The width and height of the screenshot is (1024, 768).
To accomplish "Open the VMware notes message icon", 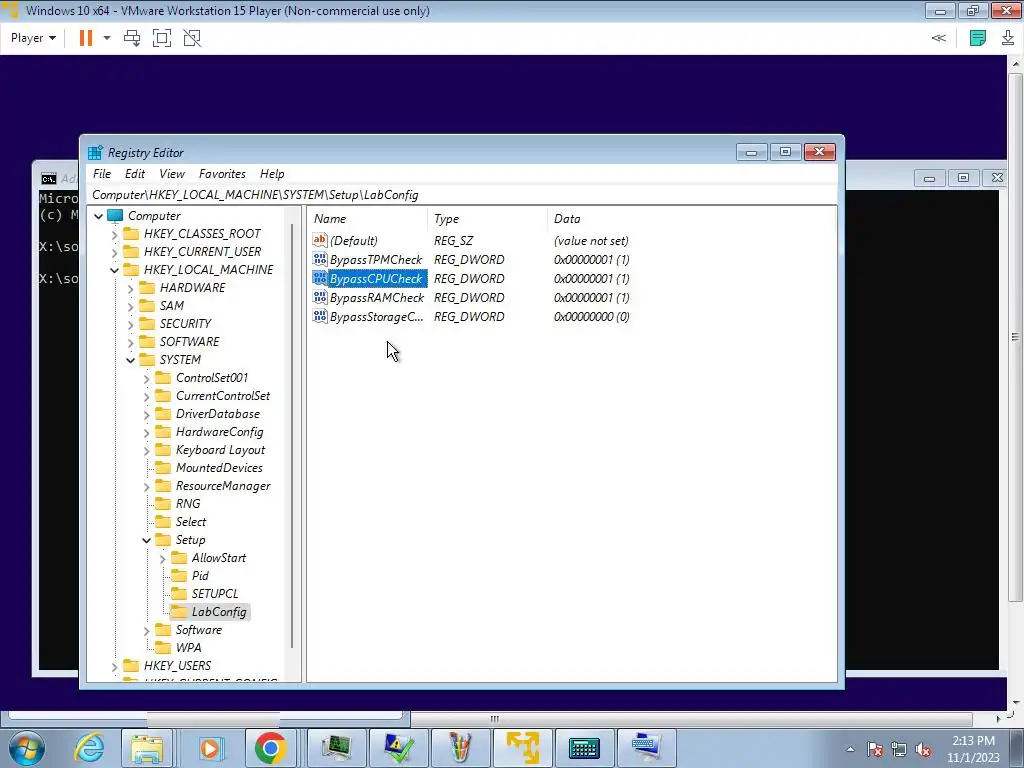I will (x=978, y=38).
